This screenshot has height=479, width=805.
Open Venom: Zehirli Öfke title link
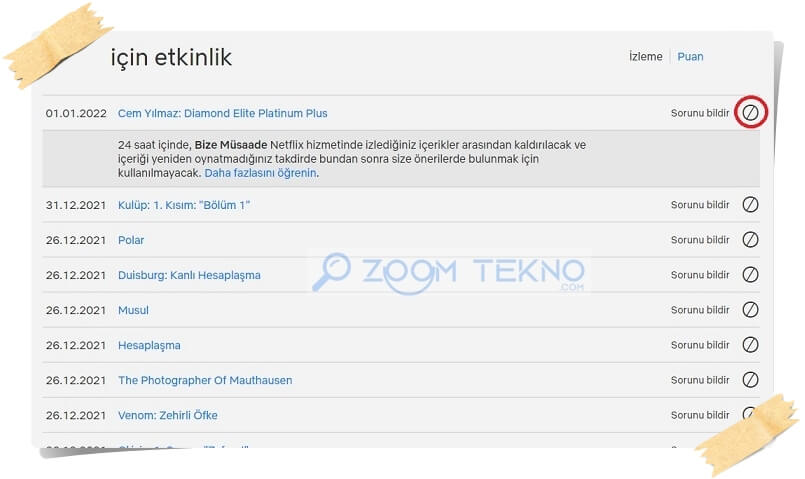[x=167, y=415]
